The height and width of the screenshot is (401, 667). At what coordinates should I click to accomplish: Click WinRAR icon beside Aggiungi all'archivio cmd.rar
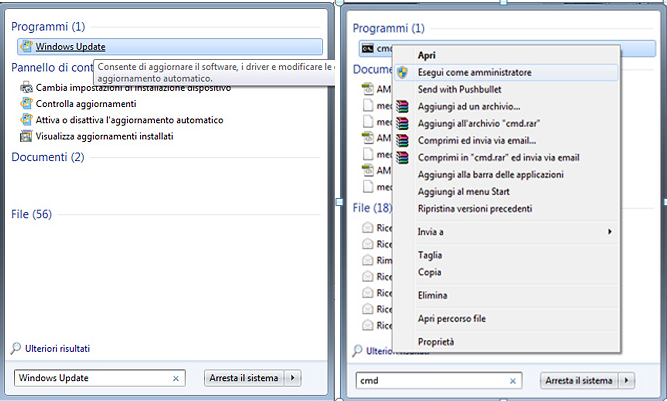[x=402, y=123]
